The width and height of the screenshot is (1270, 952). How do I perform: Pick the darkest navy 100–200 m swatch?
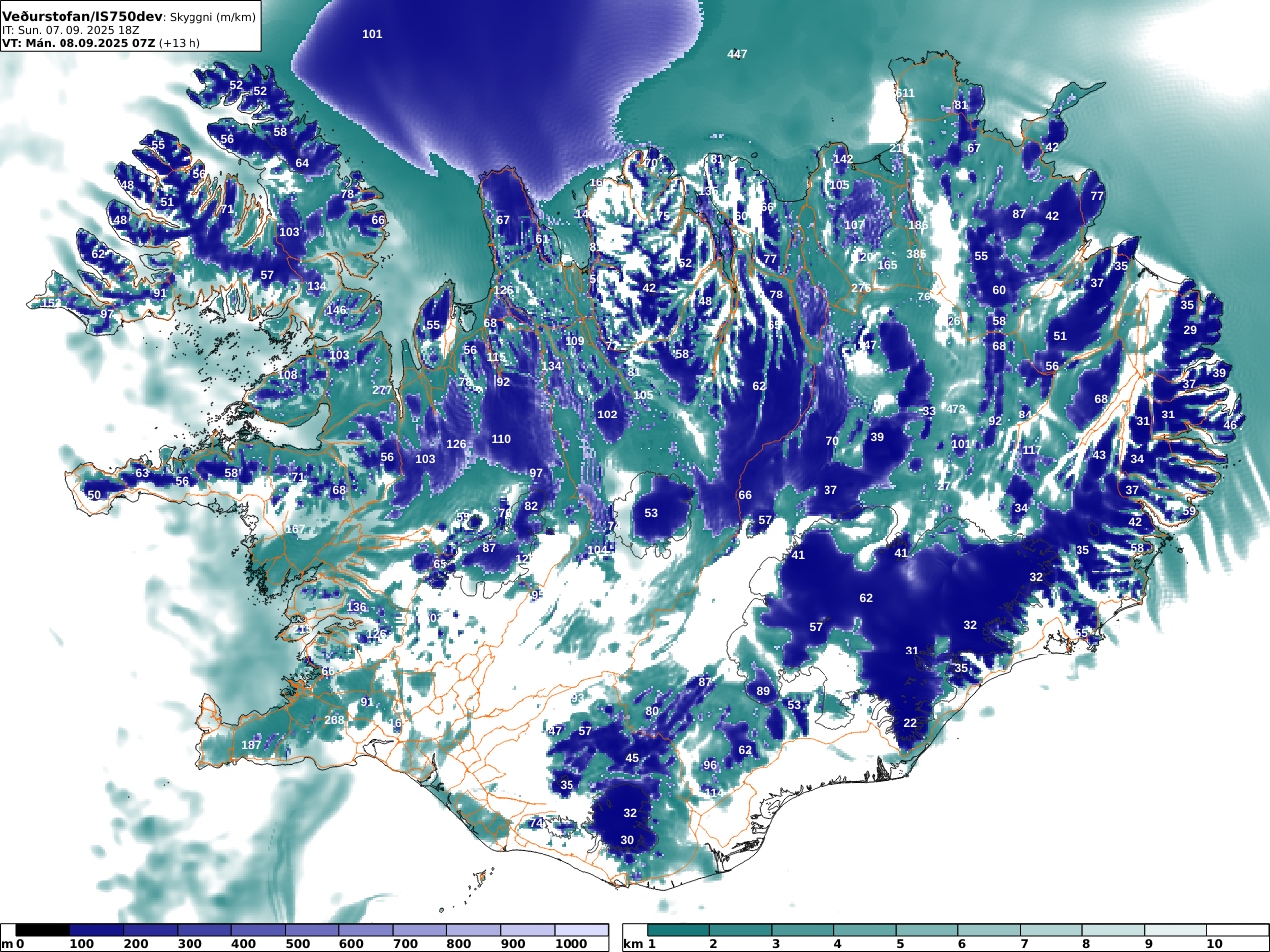(x=96, y=930)
